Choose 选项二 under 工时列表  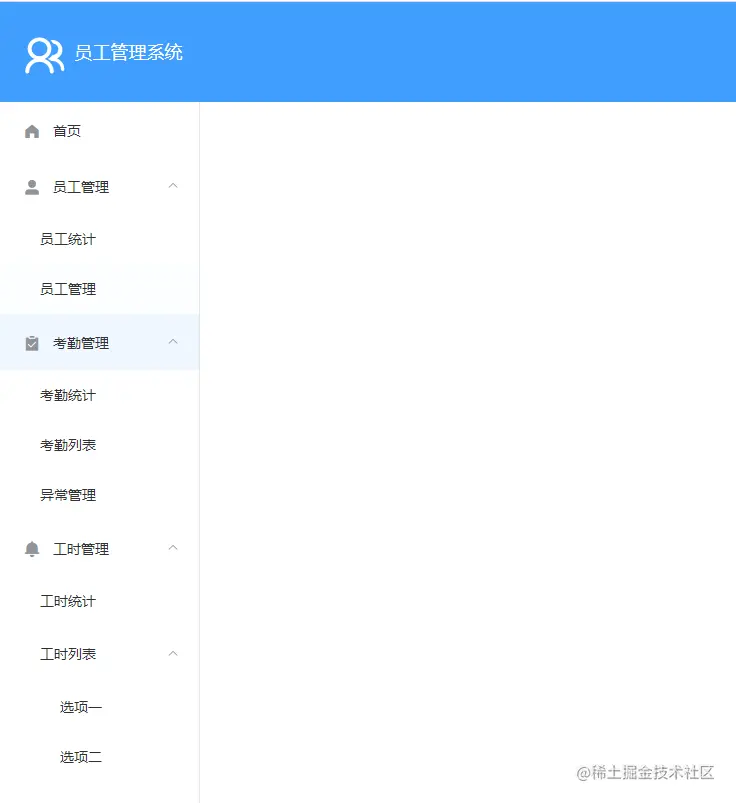tap(99, 757)
